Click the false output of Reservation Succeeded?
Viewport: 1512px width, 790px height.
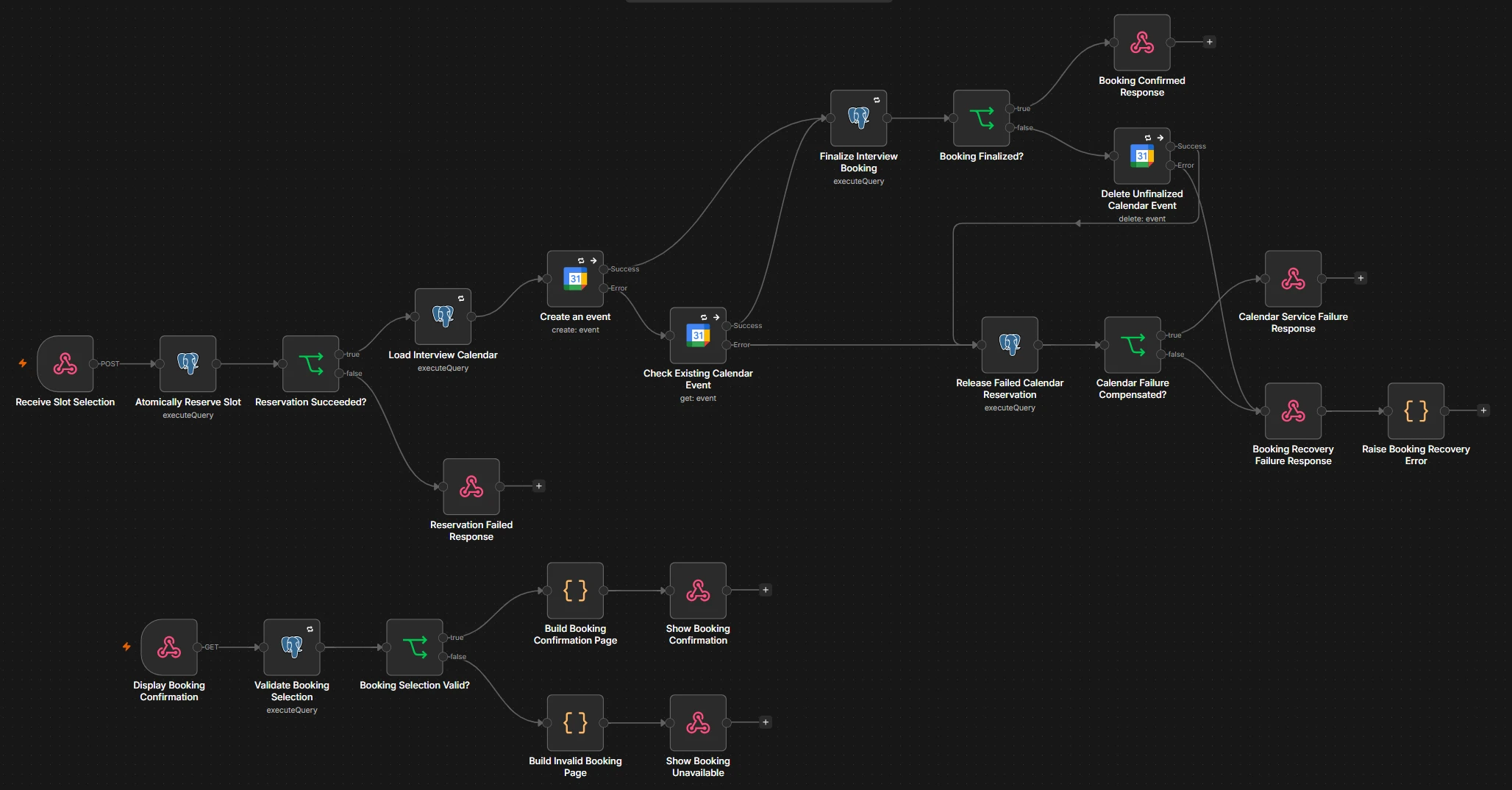point(340,374)
